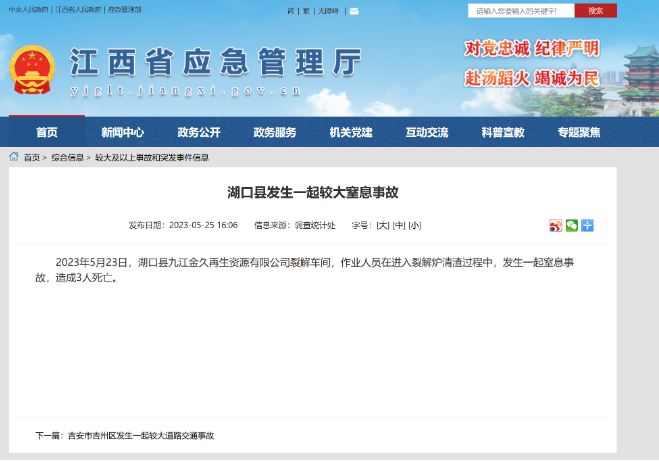Image resolution: width=659 pixels, height=461 pixels.
Task: Click the blue plus more-share icon
Action: coord(588,226)
